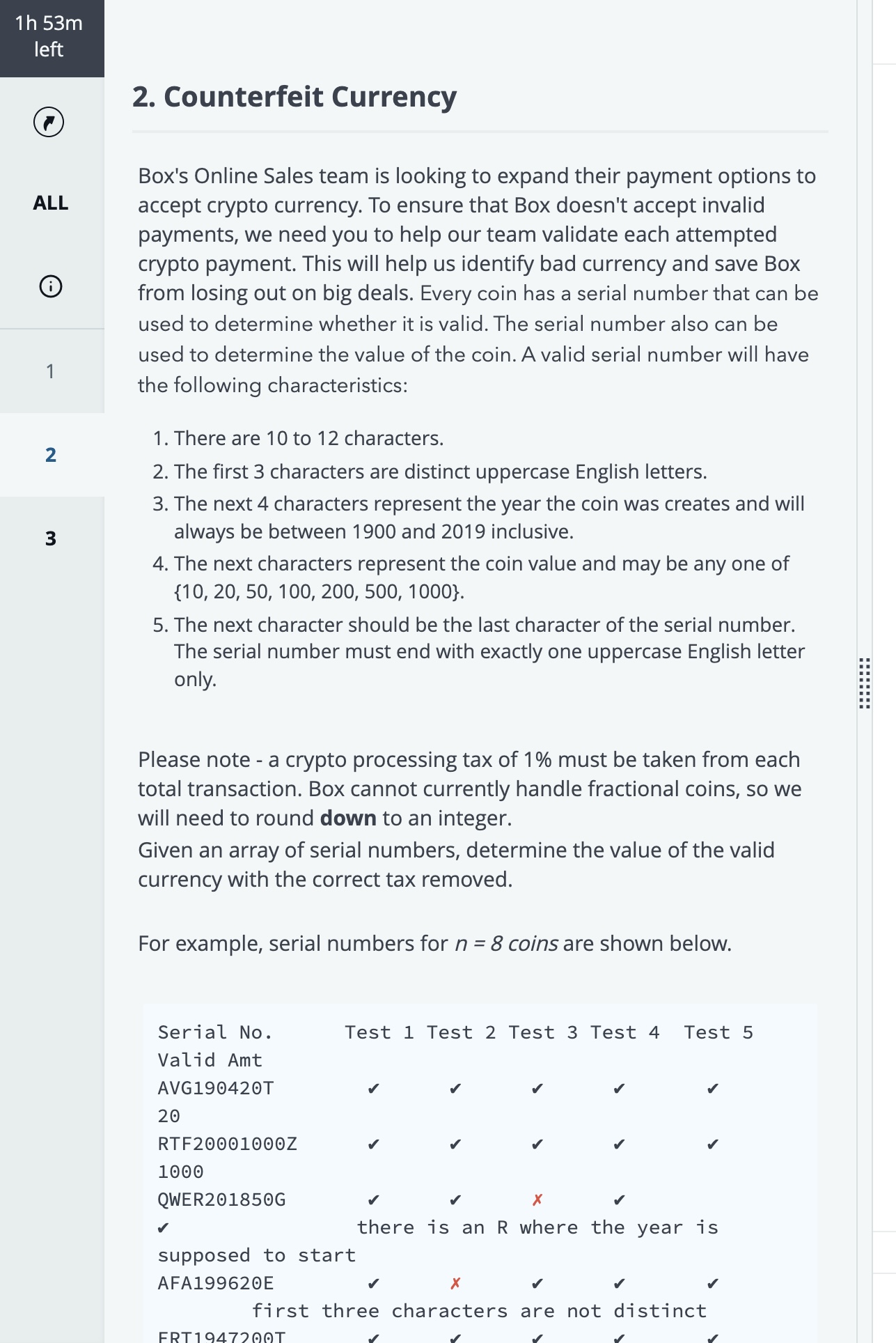The height and width of the screenshot is (1343, 896).
Task: Click the red X in QWER201850G row
Action: (x=537, y=1200)
